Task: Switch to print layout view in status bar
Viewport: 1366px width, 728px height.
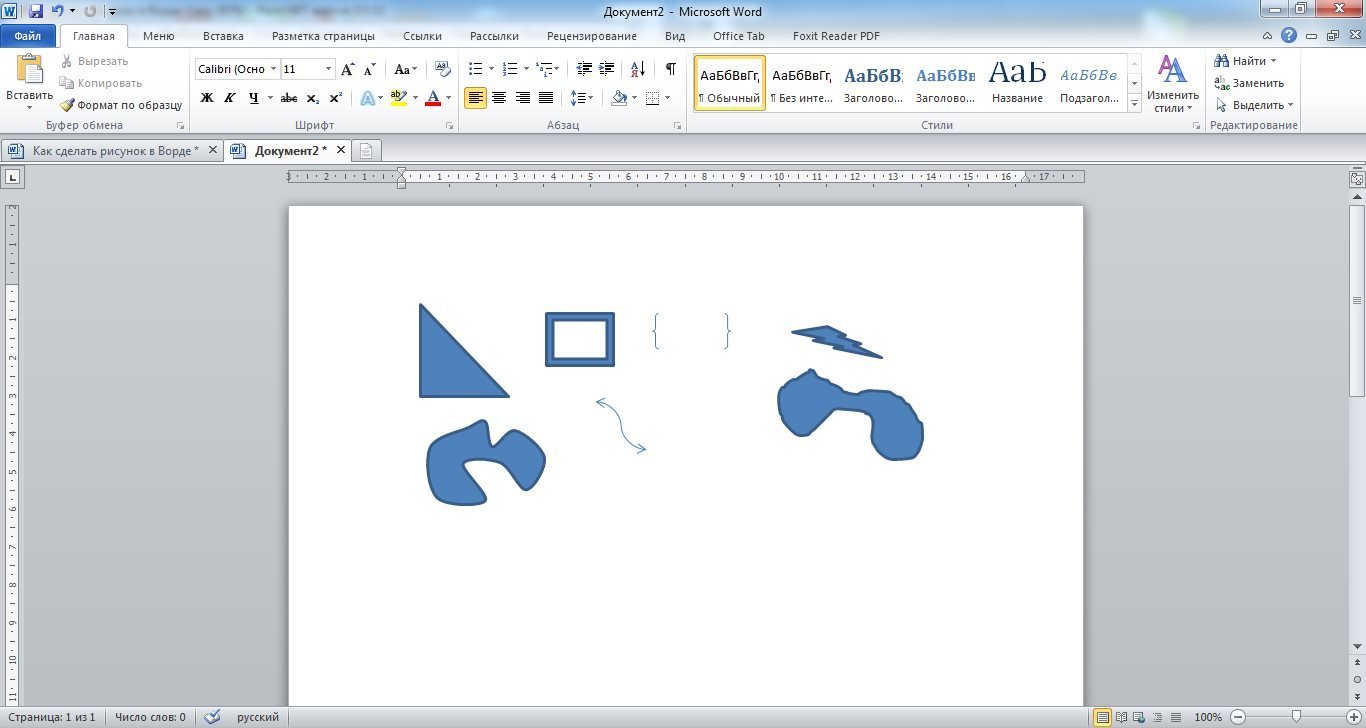Action: point(1102,717)
